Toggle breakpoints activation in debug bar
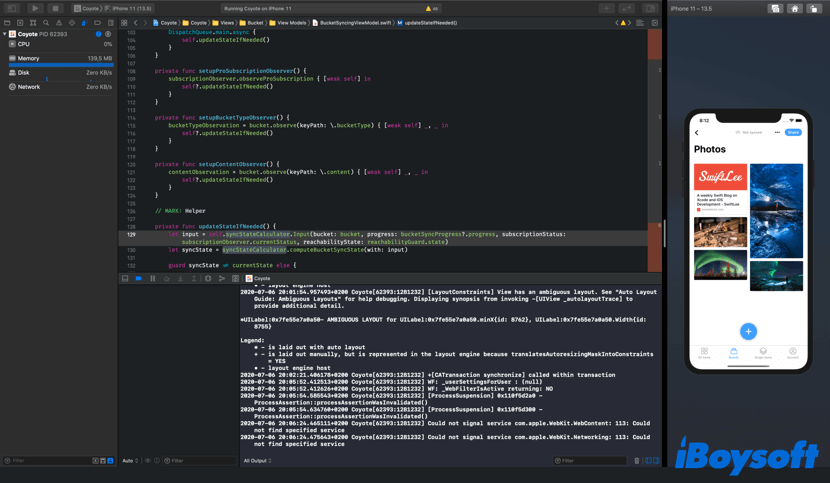Image resolution: width=830 pixels, height=483 pixels. click(138, 279)
